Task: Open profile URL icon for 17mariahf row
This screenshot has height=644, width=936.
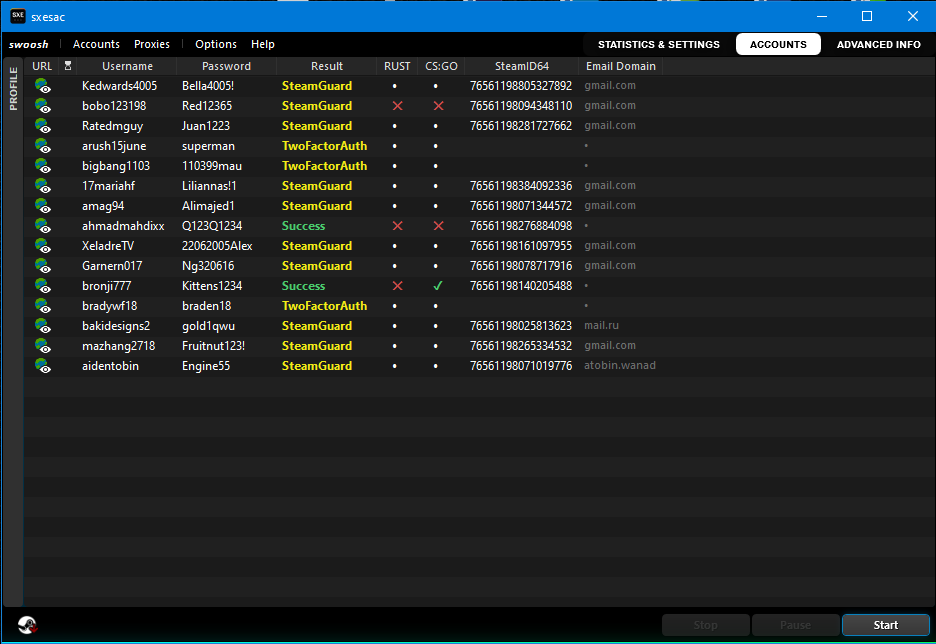Action: (42, 186)
